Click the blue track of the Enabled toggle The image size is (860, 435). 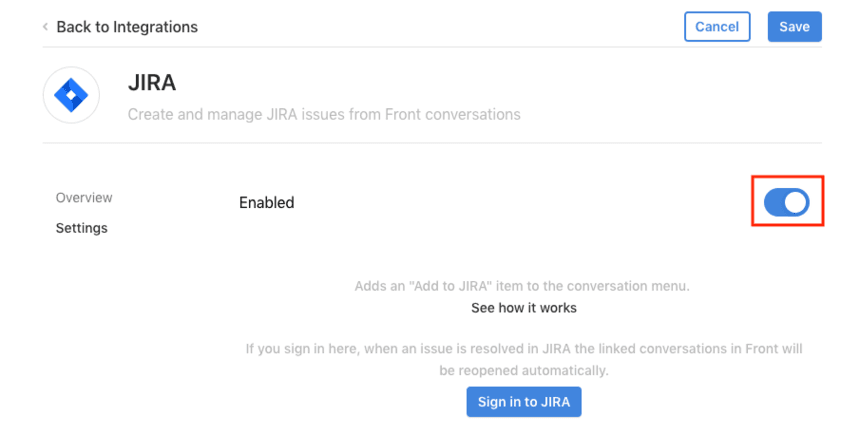[773, 202]
